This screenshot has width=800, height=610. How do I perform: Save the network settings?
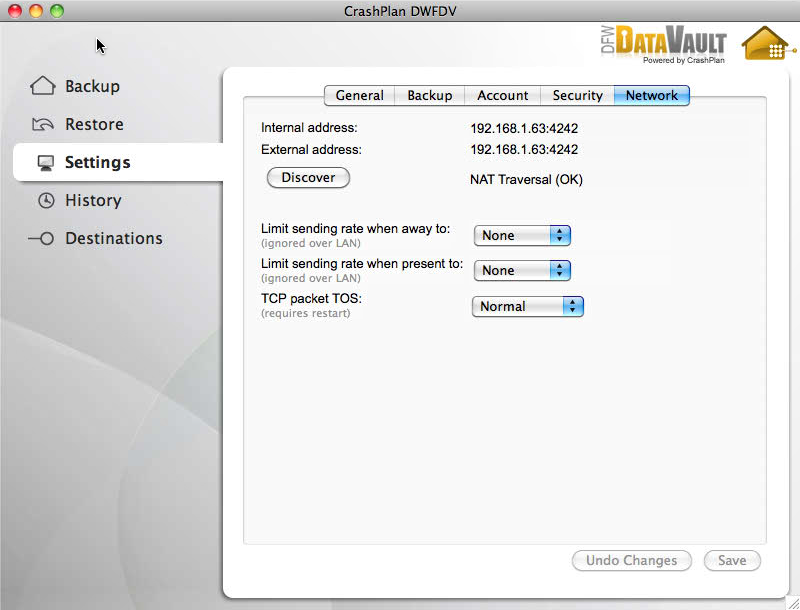(x=732, y=561)
